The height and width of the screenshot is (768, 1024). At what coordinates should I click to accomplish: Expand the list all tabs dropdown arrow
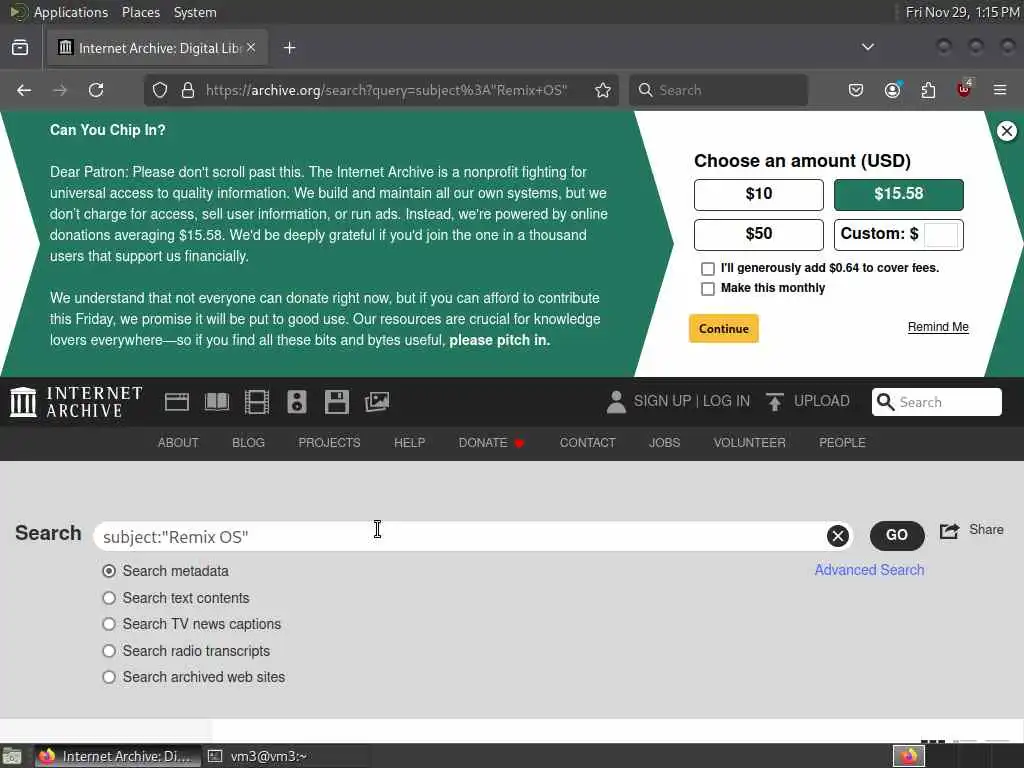868,47
